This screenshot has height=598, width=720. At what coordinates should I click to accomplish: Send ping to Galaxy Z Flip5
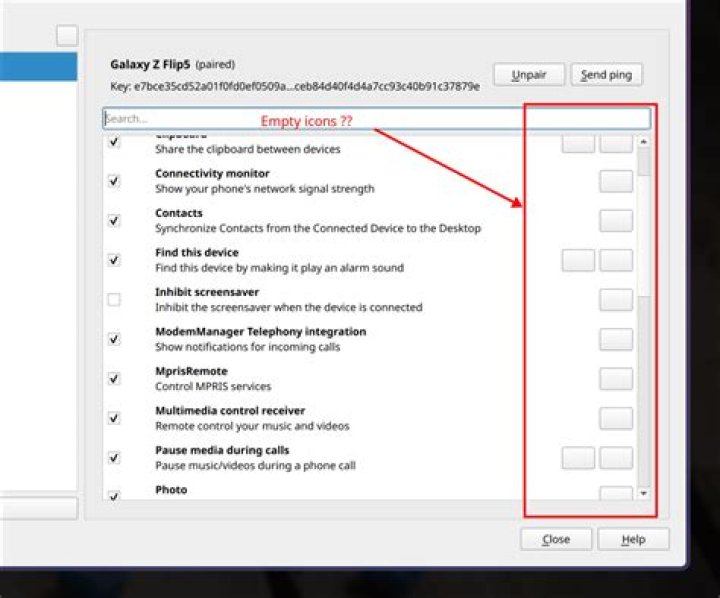(606, 75)
